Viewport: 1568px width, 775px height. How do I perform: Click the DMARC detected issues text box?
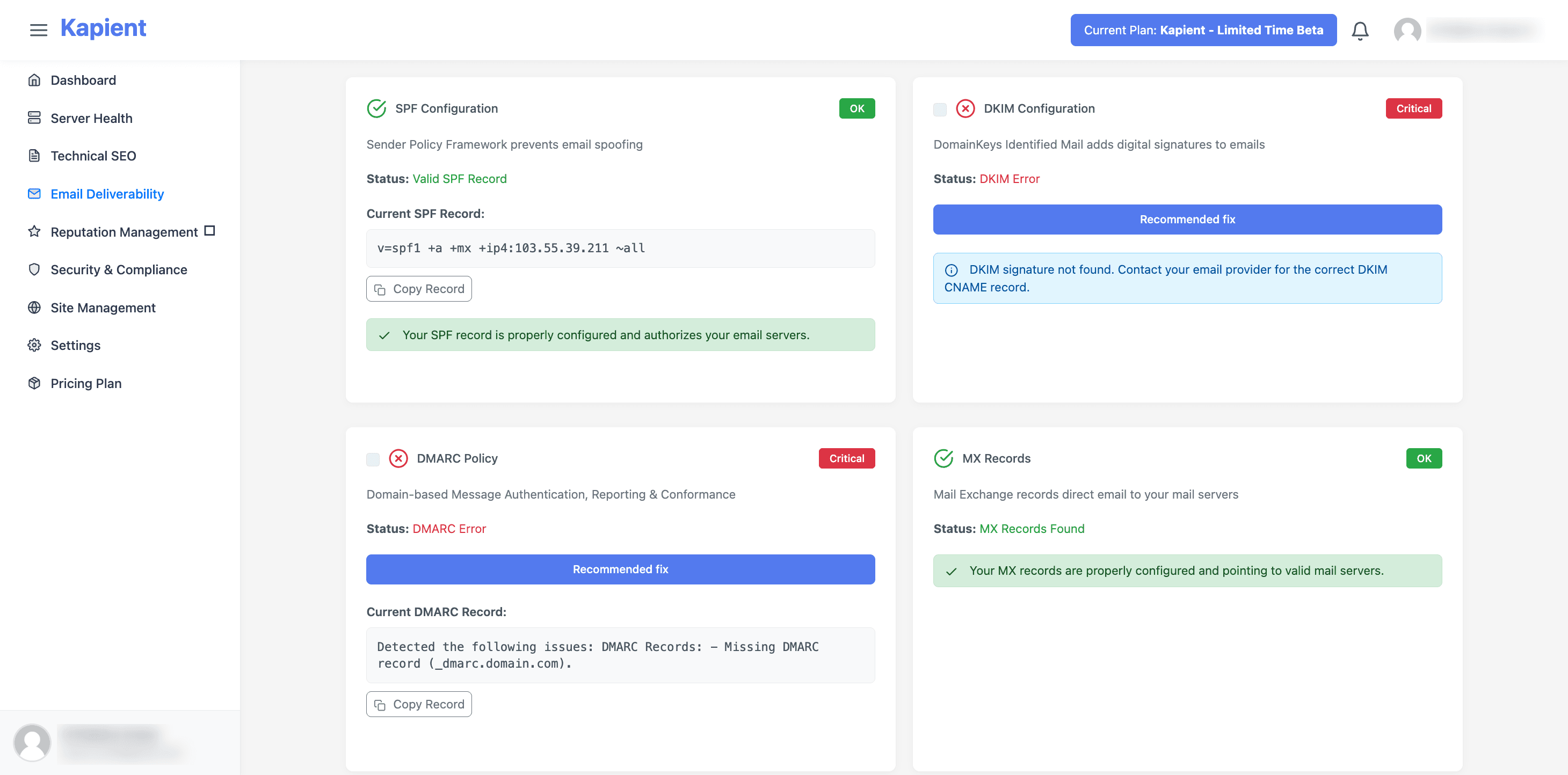[620, 655]
